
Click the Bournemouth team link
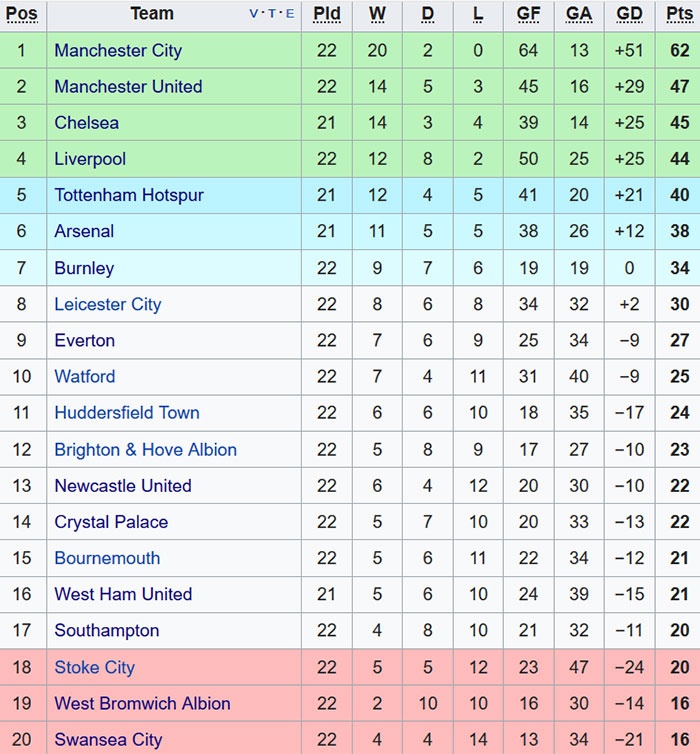point(107,558)
